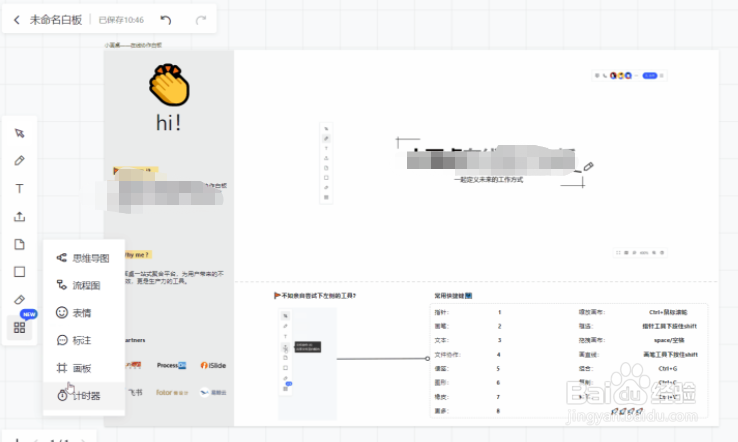Open the upload file tool

click(19, 217)
